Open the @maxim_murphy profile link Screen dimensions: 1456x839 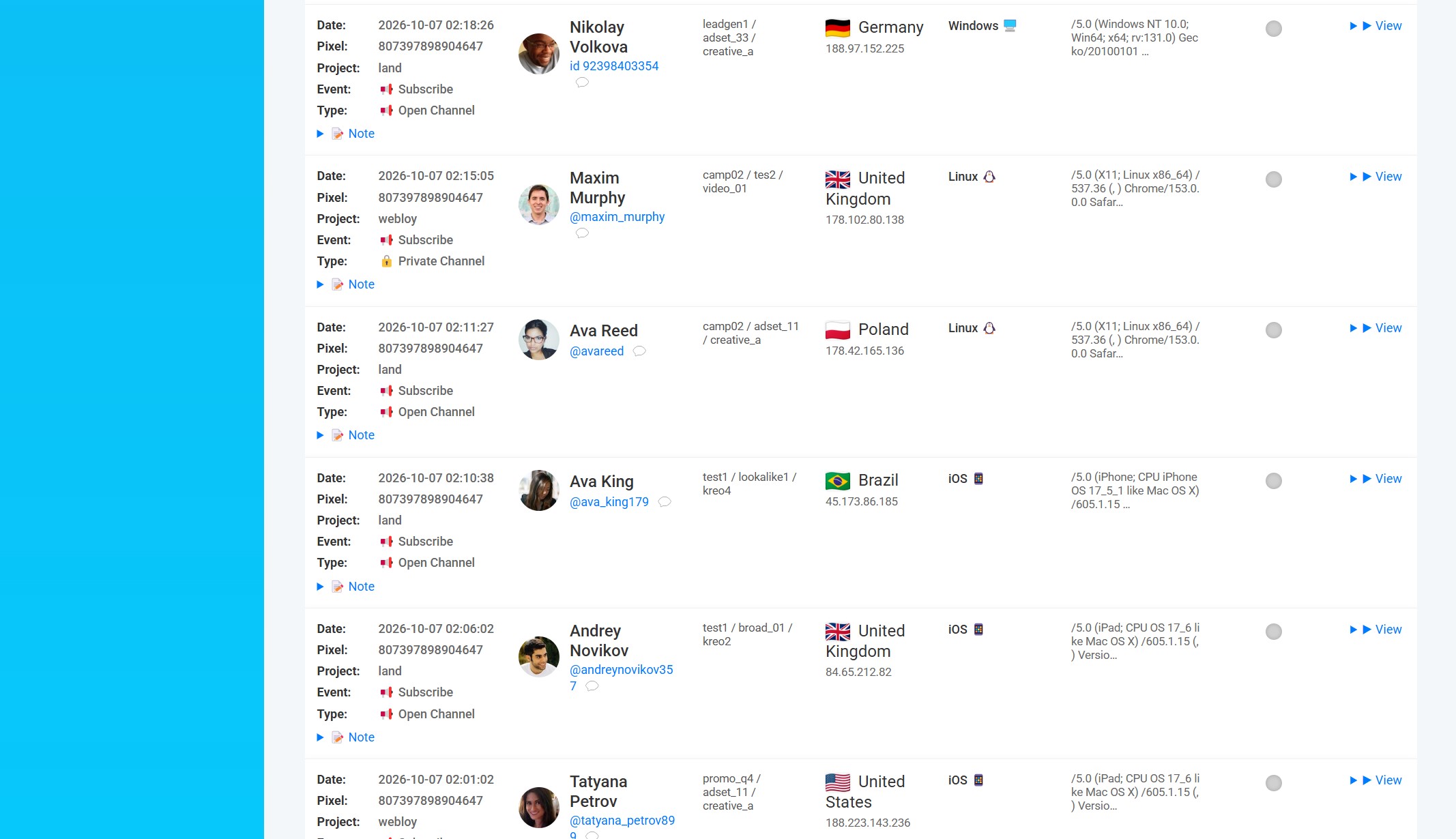click(617, 217)
